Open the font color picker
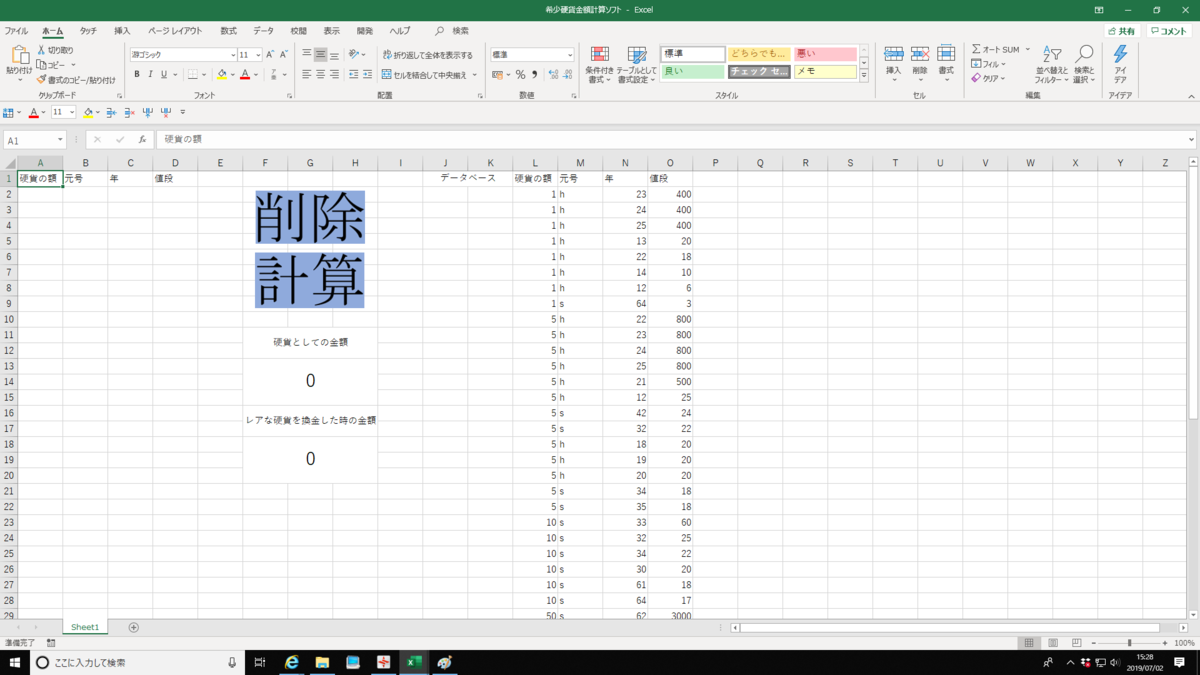Viewport: 1200px width, 675px height. (x=246, y=75)
